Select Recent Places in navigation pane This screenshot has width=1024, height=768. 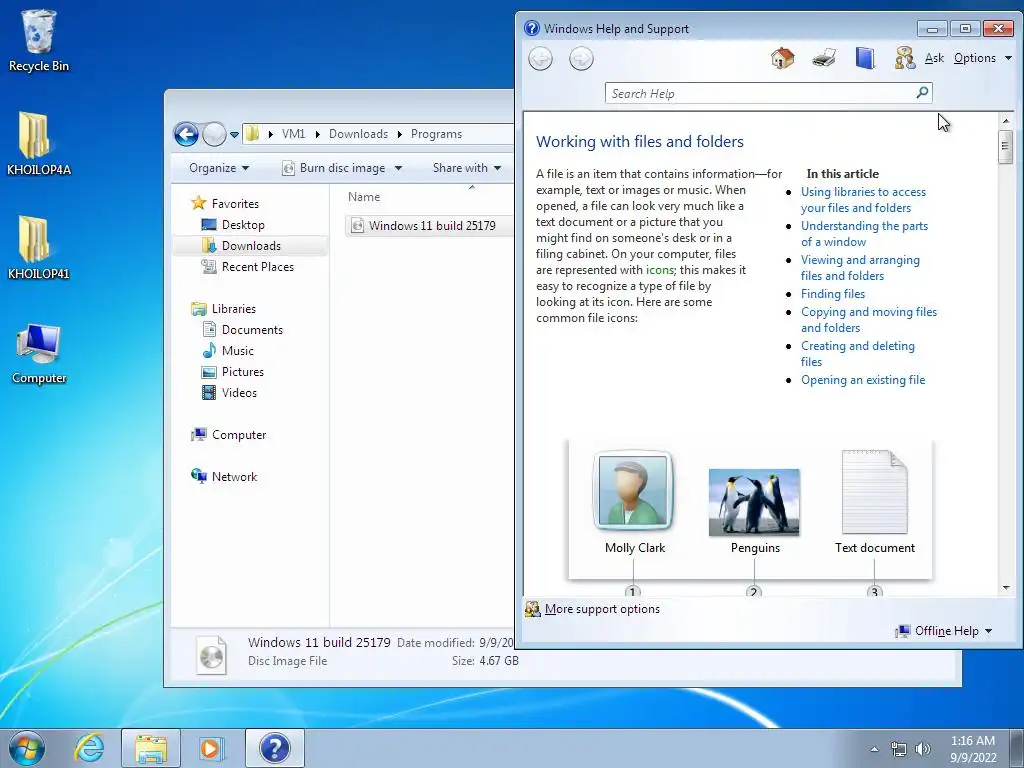257,266
